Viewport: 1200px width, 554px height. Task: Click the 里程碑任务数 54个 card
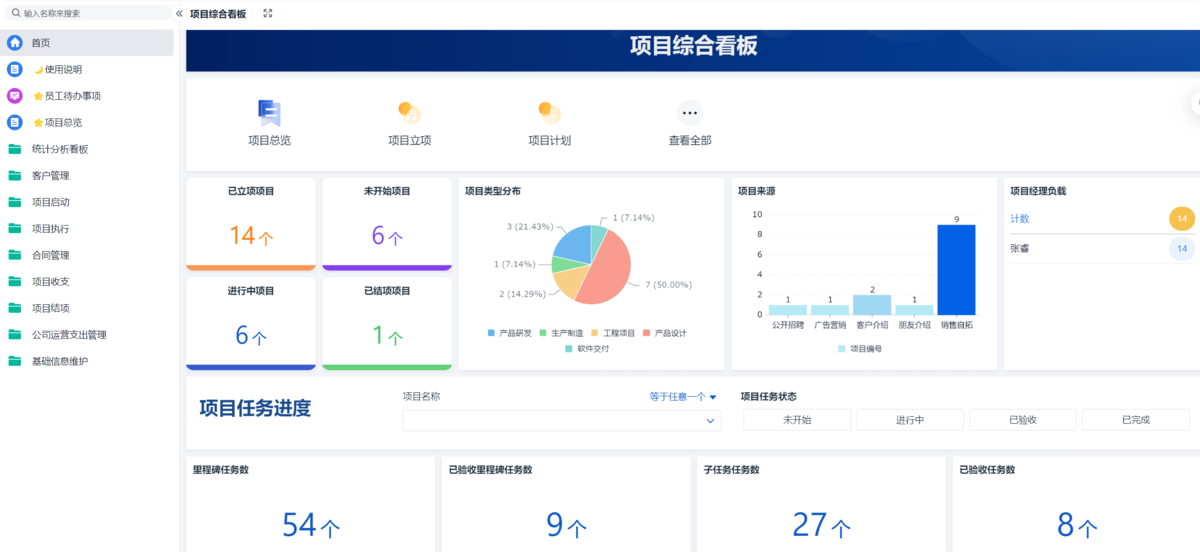(x=310, y=506)
